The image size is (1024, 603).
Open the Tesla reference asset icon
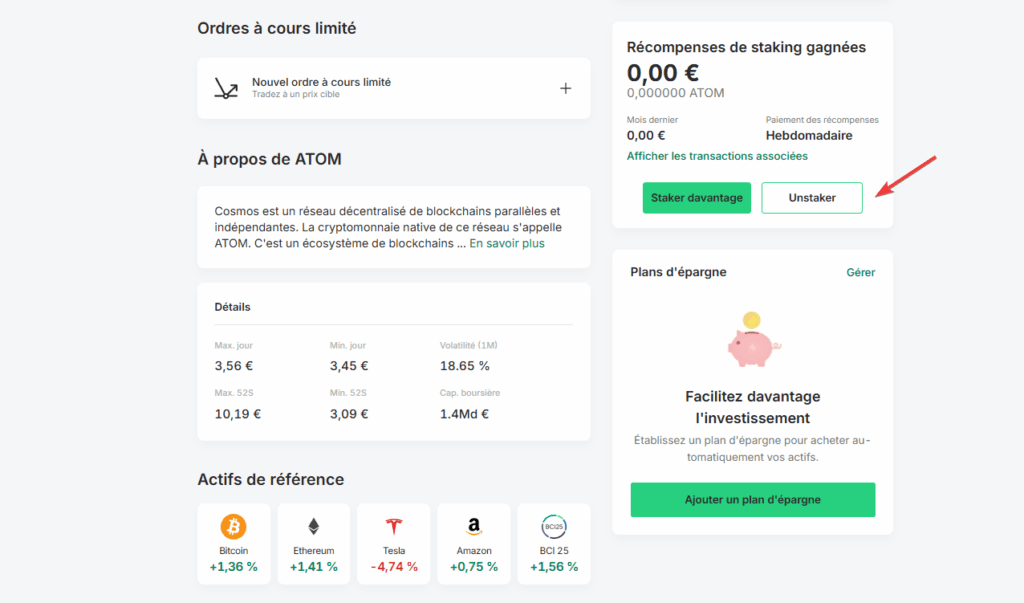(394, 527)
